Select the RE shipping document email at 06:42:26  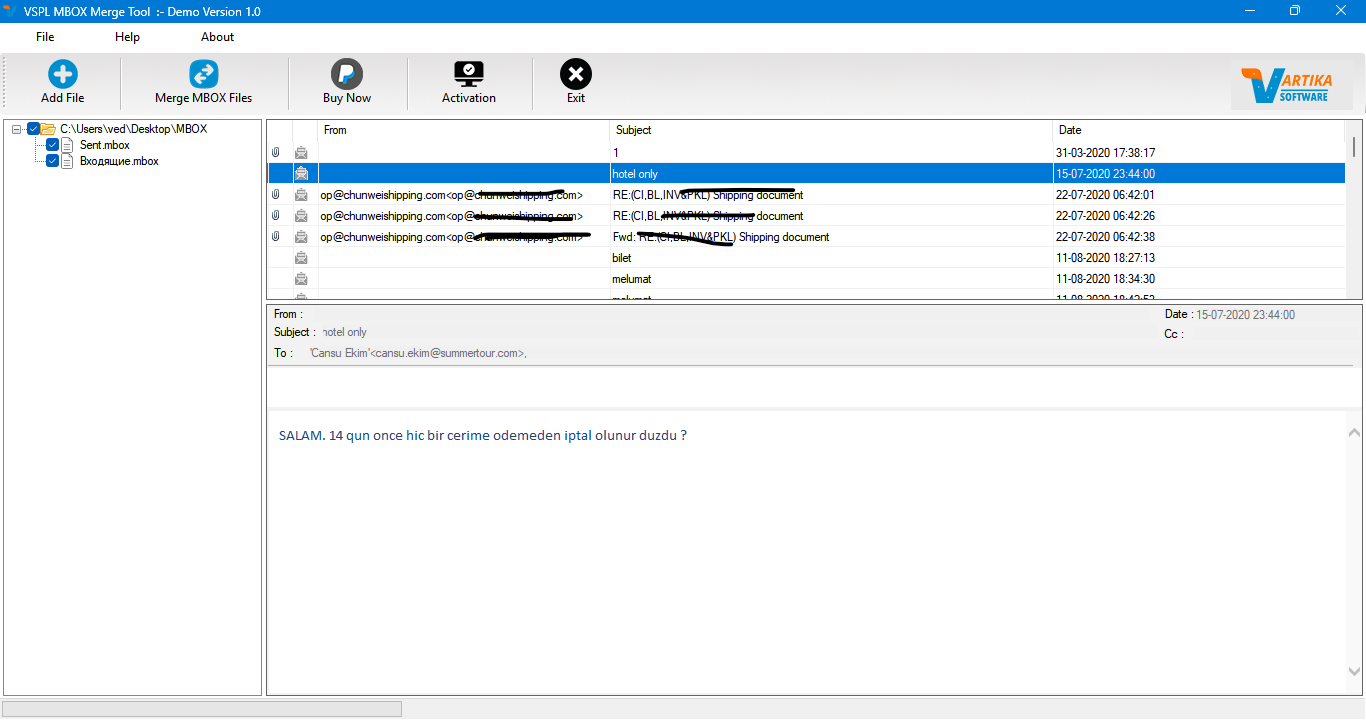pos(808,216)
